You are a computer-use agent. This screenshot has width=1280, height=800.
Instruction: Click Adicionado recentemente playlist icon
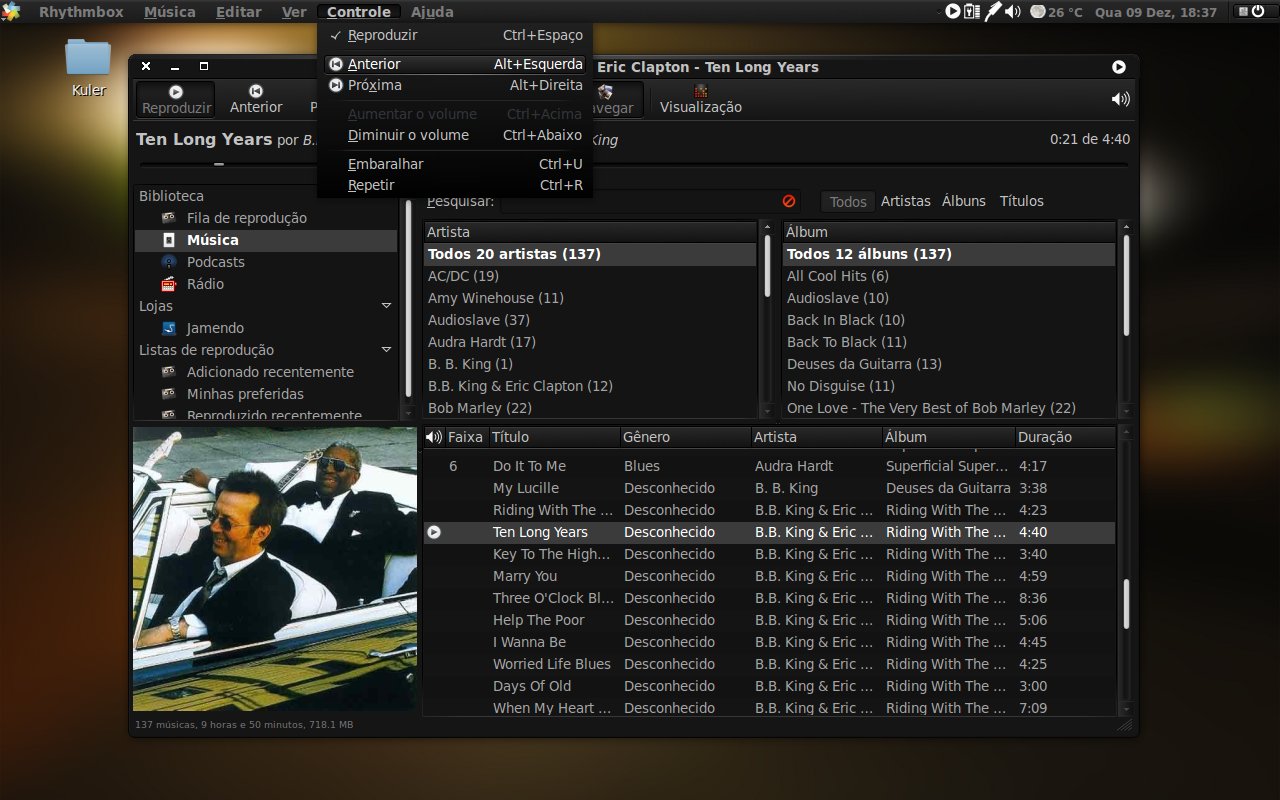point(169,372)
